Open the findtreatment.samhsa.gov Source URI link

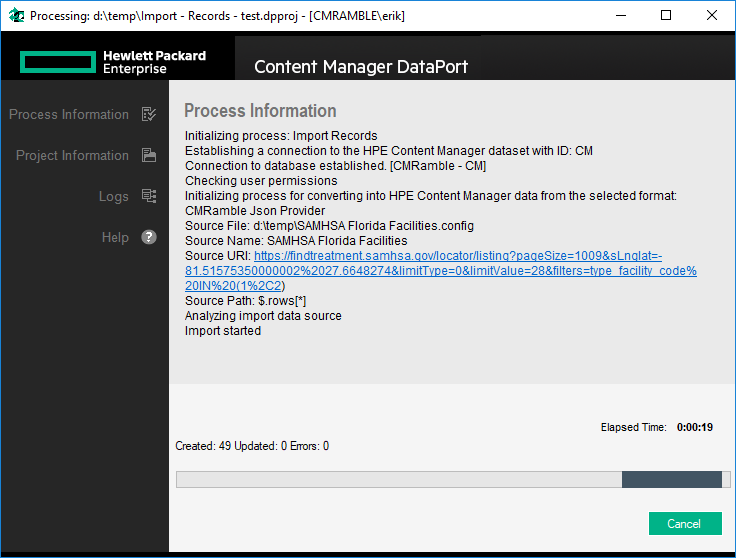441,271
